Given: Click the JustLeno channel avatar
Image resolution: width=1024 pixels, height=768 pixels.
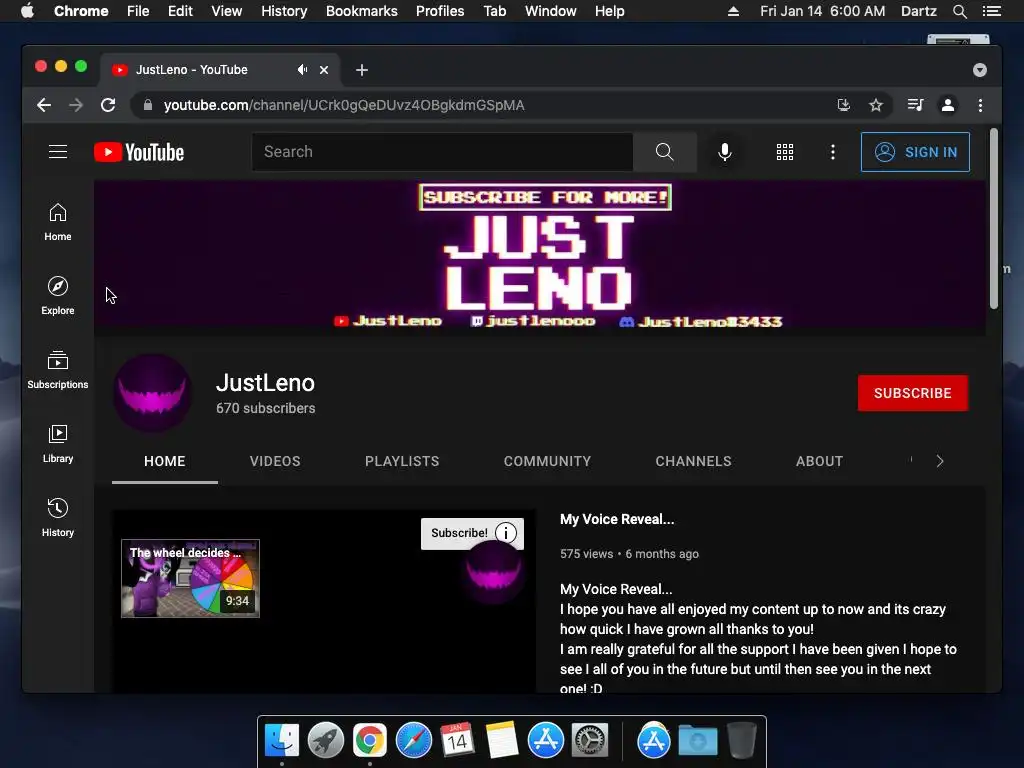Looking at the screenshot, I should coord(153,393).
